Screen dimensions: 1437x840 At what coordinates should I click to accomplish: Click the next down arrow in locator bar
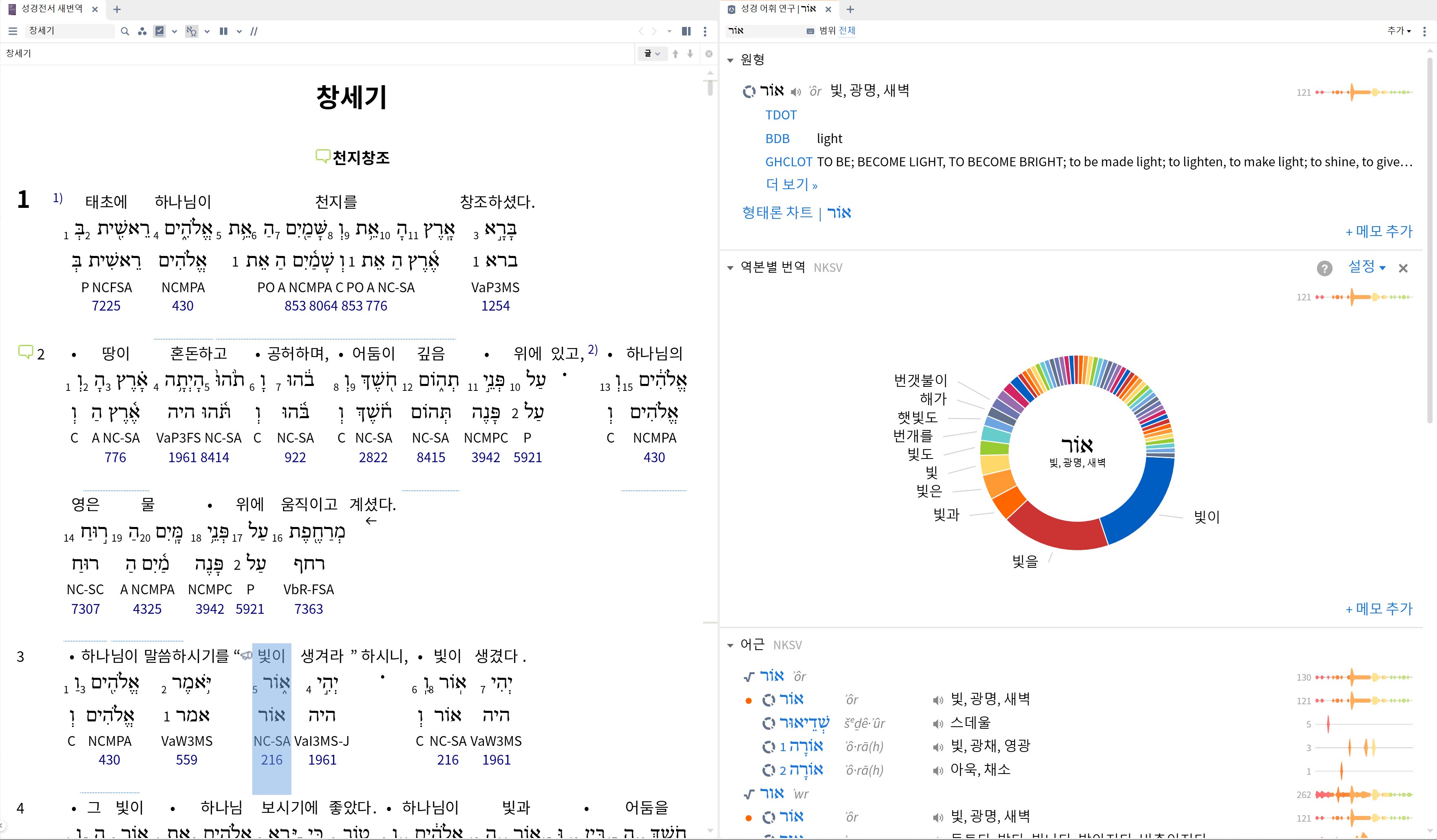[690, 54]
